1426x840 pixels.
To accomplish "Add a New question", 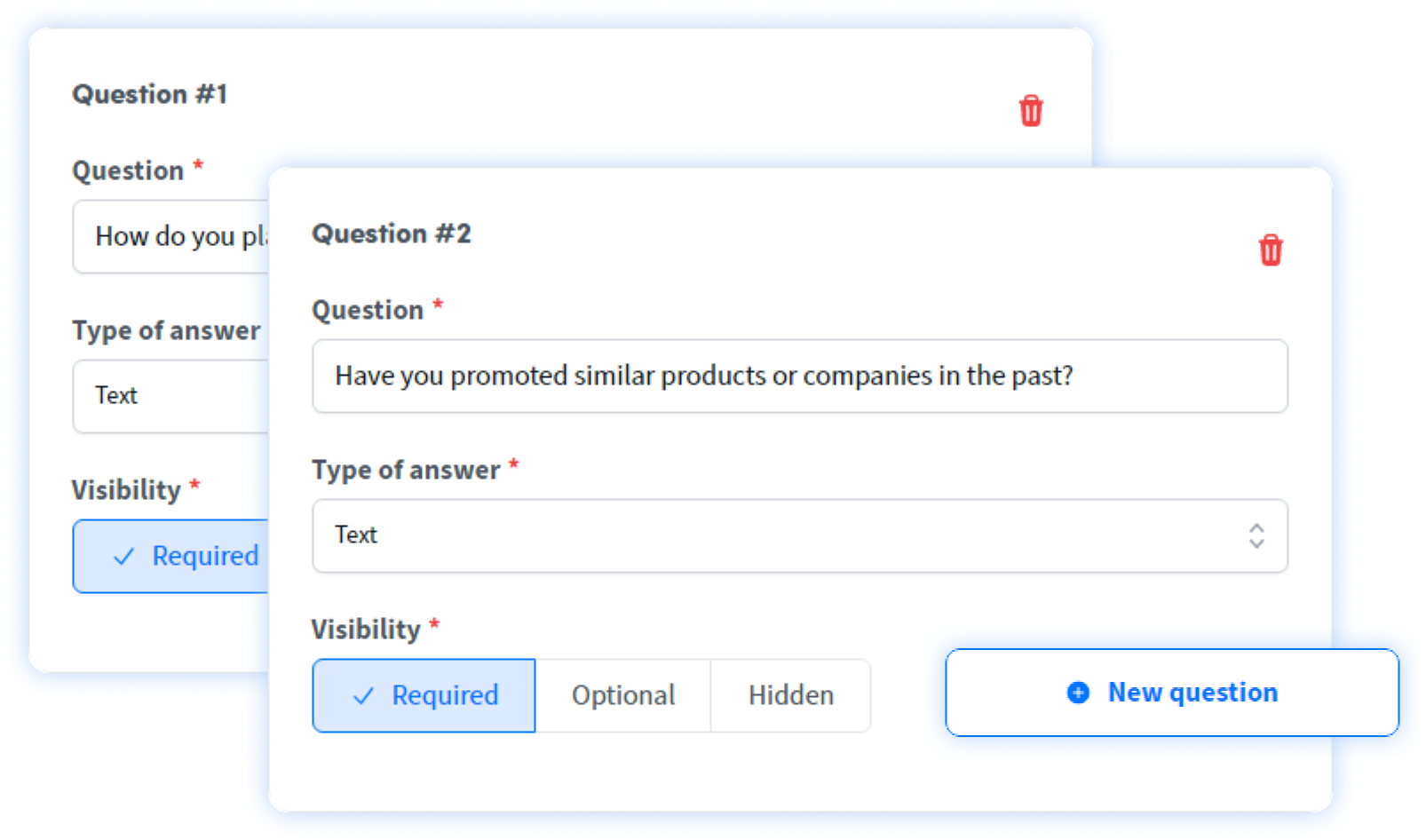I will point(1172,693).
